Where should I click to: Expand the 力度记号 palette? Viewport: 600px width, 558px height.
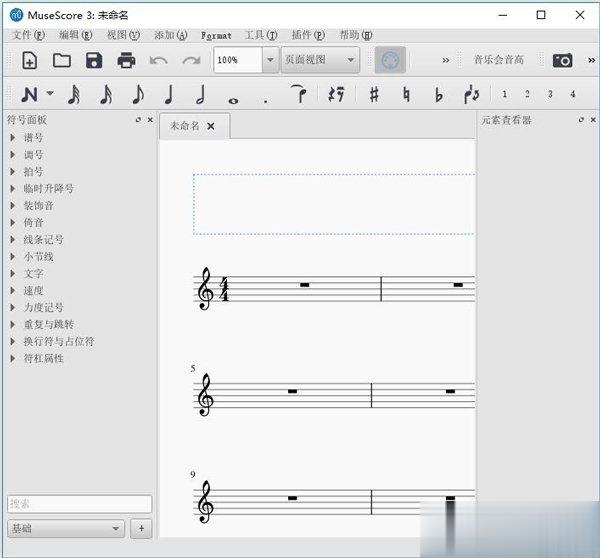pyautogui.click(x=13, y=307)
